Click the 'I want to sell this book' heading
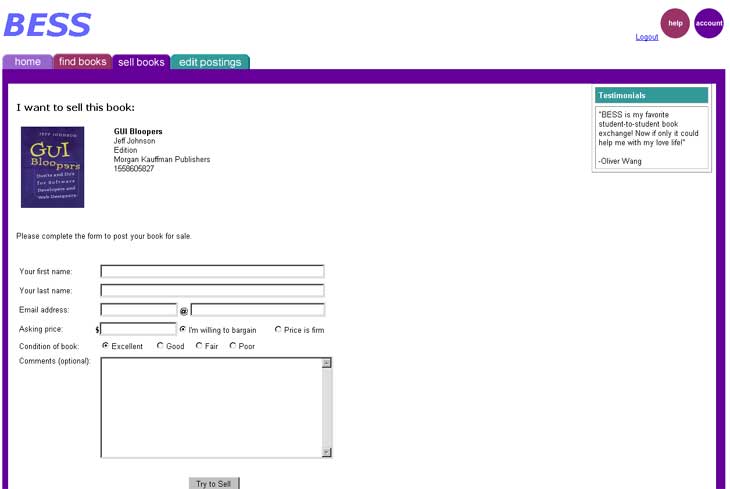The width and height of the screenshot is (730, 489). click(75, 108)
